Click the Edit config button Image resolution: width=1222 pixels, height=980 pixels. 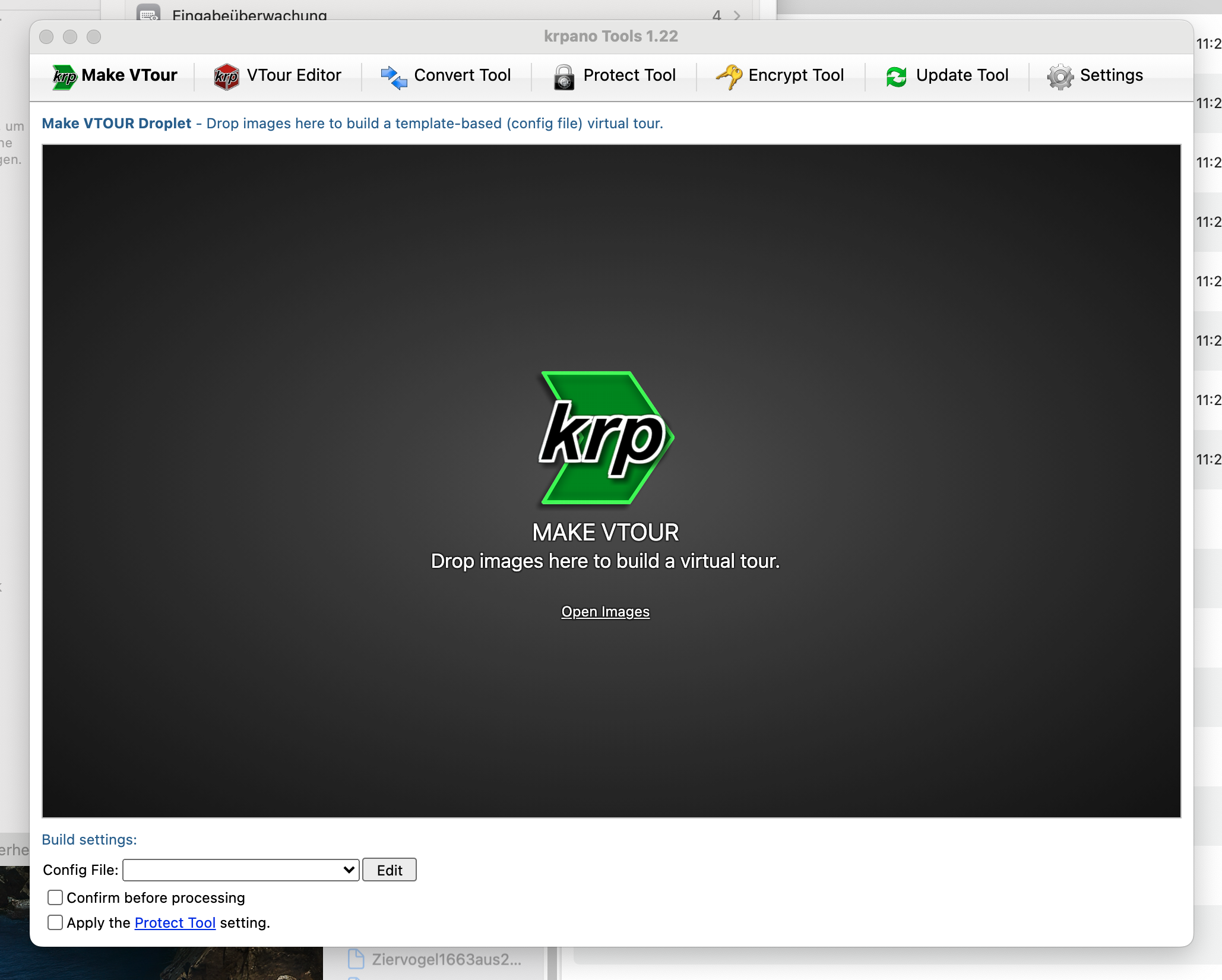pyautogui.click(x=390, y=870)
